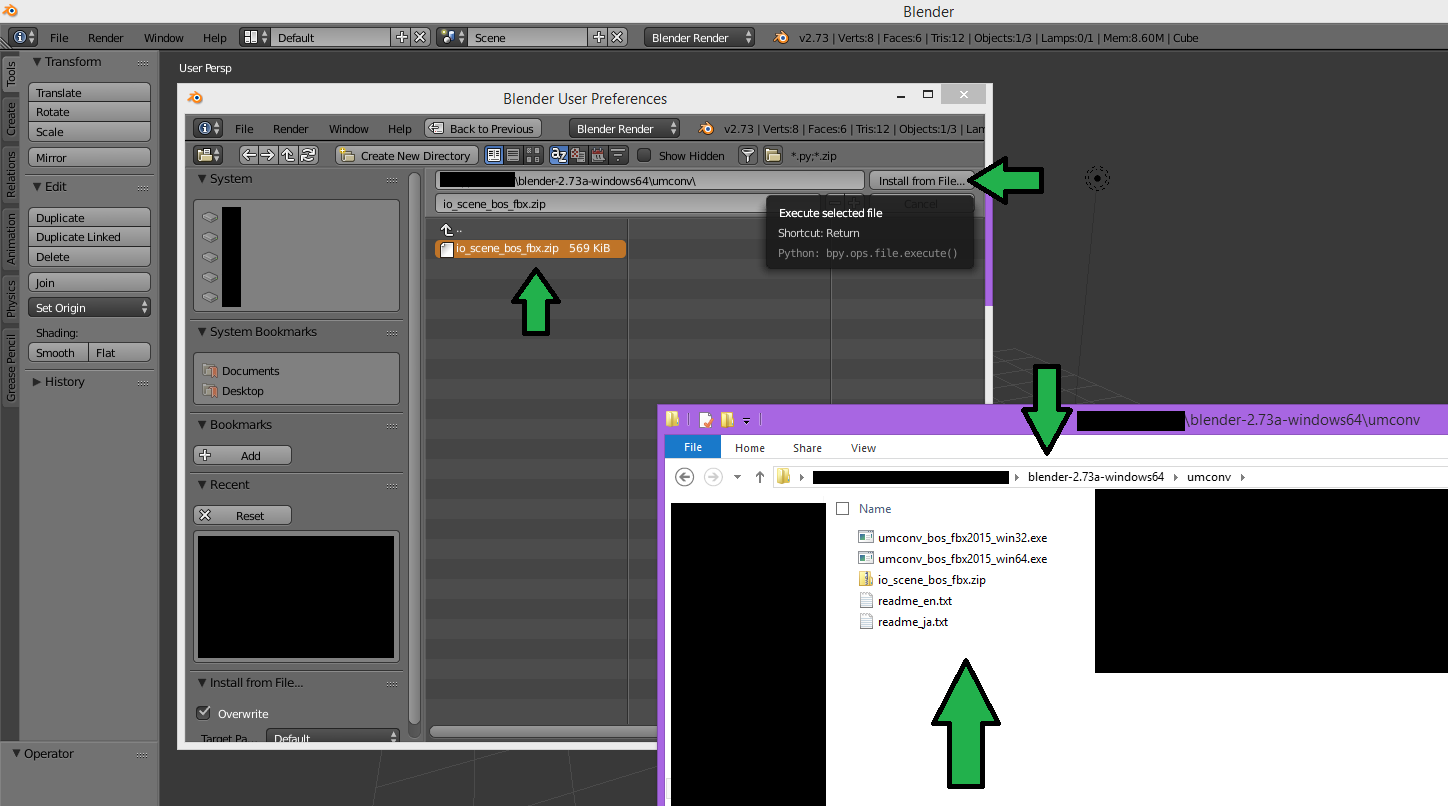Open Blender Render engine dropdown in main header
1448x806 pixels.
click(x=699, y=37)
